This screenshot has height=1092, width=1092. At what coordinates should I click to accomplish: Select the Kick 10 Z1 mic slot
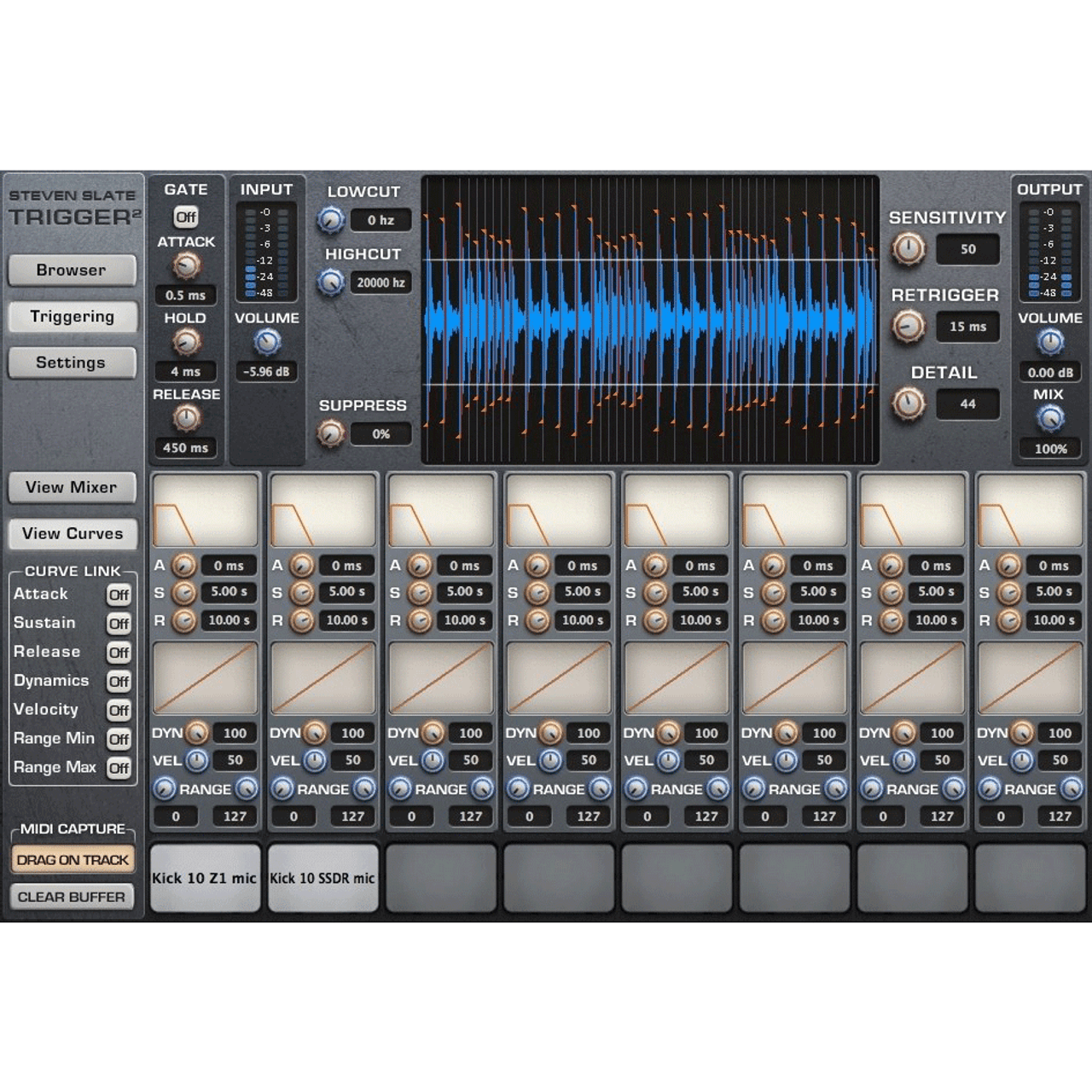[x=205, y=878]
